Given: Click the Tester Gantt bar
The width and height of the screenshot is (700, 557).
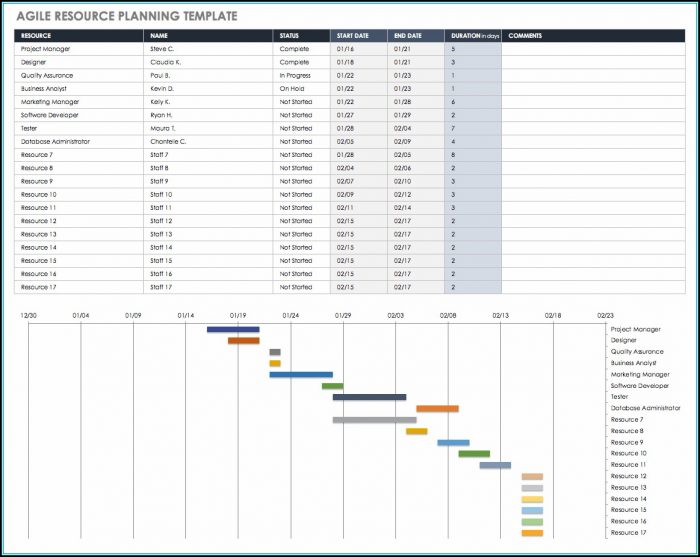Looking at the screenshot, I should coord(370,397).
